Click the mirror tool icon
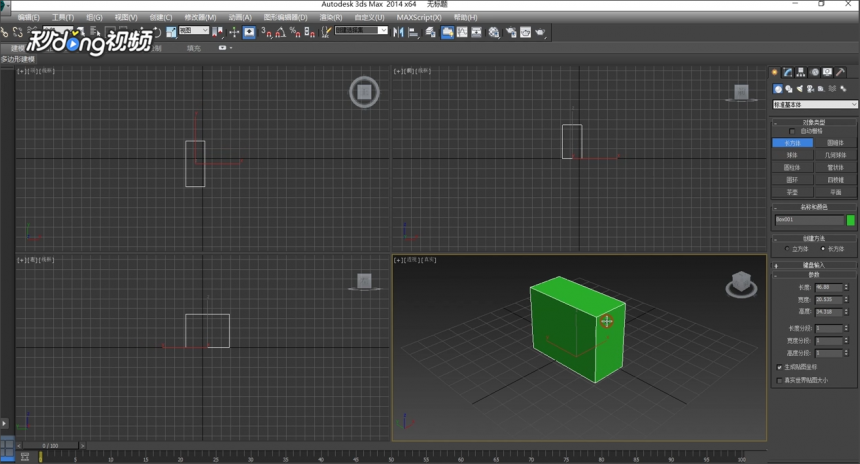The width and height of the screenshot is (860, 464). 399,32
